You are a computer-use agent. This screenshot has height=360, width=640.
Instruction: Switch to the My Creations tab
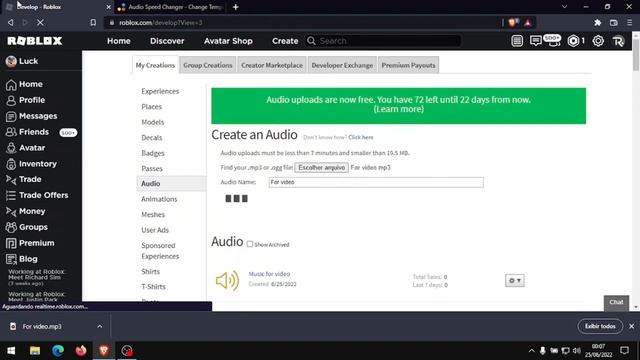click(155, 65)
